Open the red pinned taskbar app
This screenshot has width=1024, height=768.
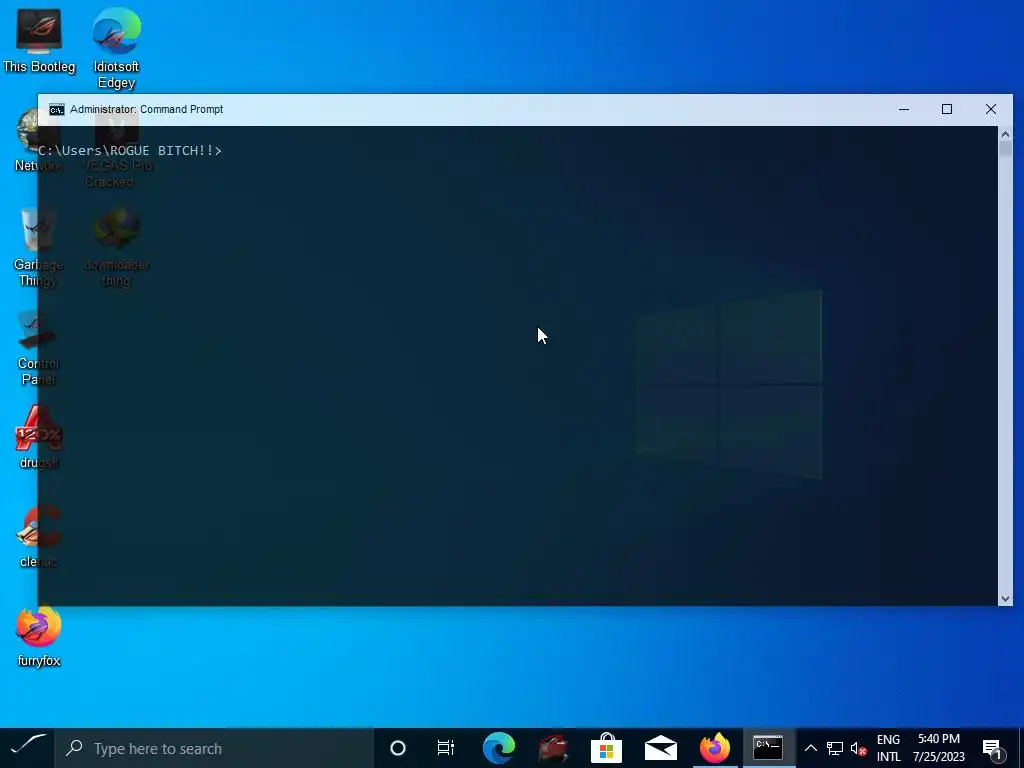pos(552,748)
